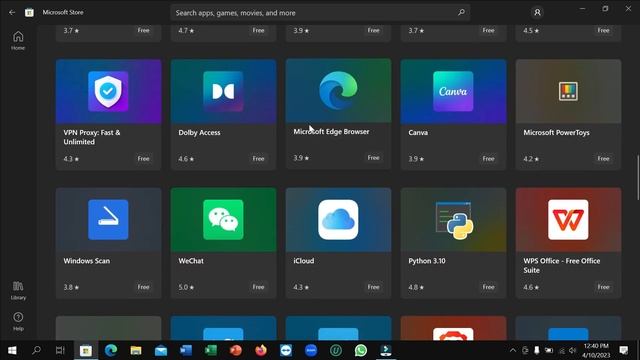Open File Explorer from the taskbar
The height and width of the screenshot is (360, 640).
[136, 350]
